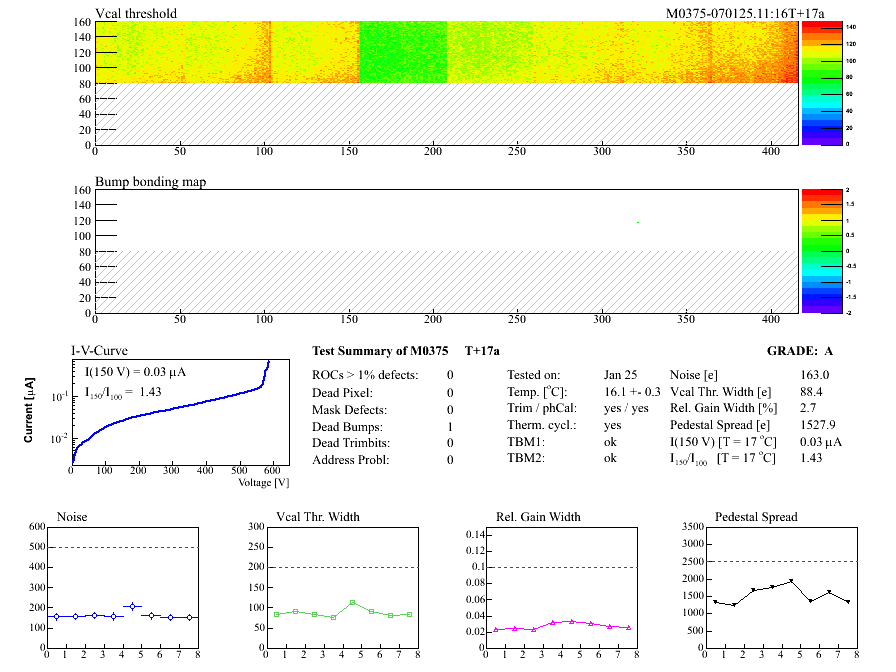Click the Tested on date Jan 25
Screen dimensions: 896x672
pos(620,375)
